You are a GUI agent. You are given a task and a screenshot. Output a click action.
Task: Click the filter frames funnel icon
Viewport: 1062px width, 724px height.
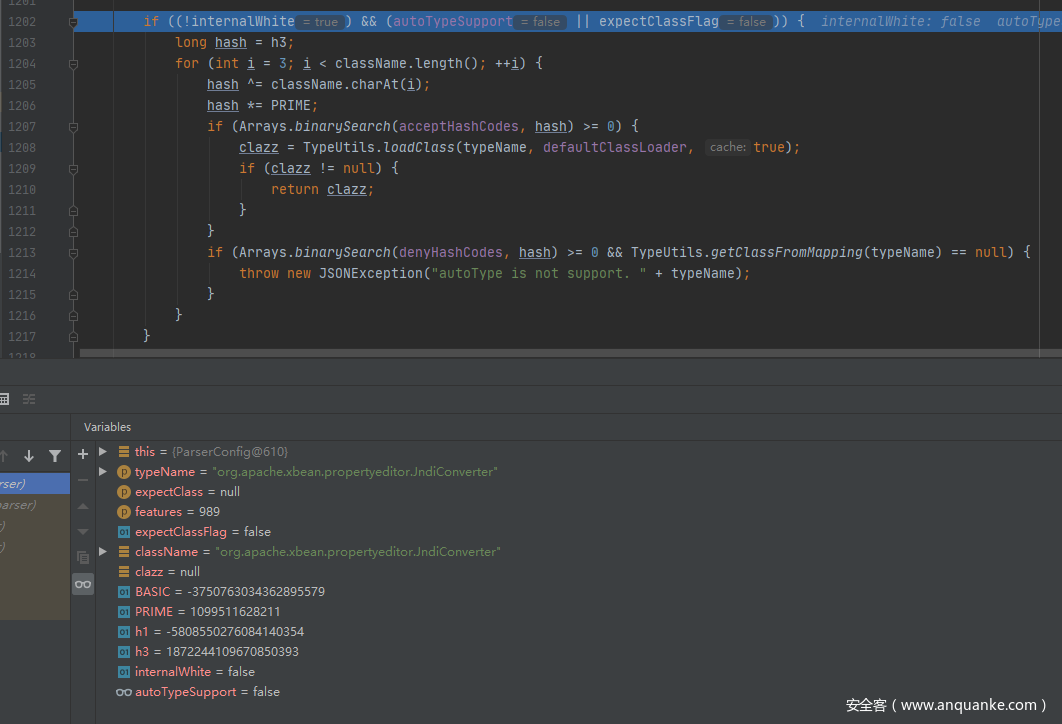click(x=55, y=456)
